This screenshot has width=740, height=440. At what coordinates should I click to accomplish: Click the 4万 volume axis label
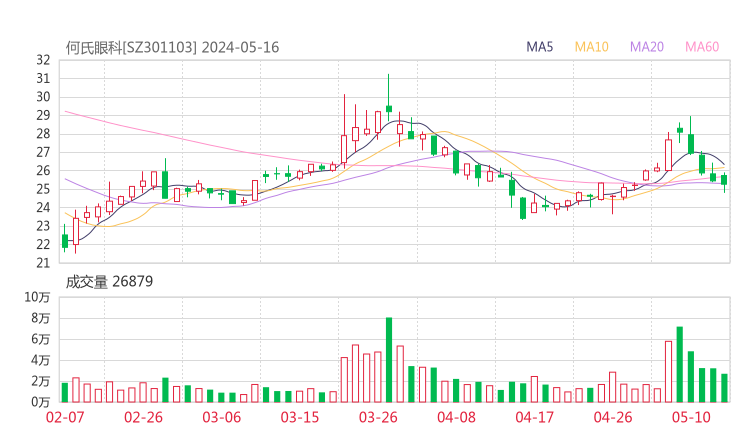pos(41,361)
